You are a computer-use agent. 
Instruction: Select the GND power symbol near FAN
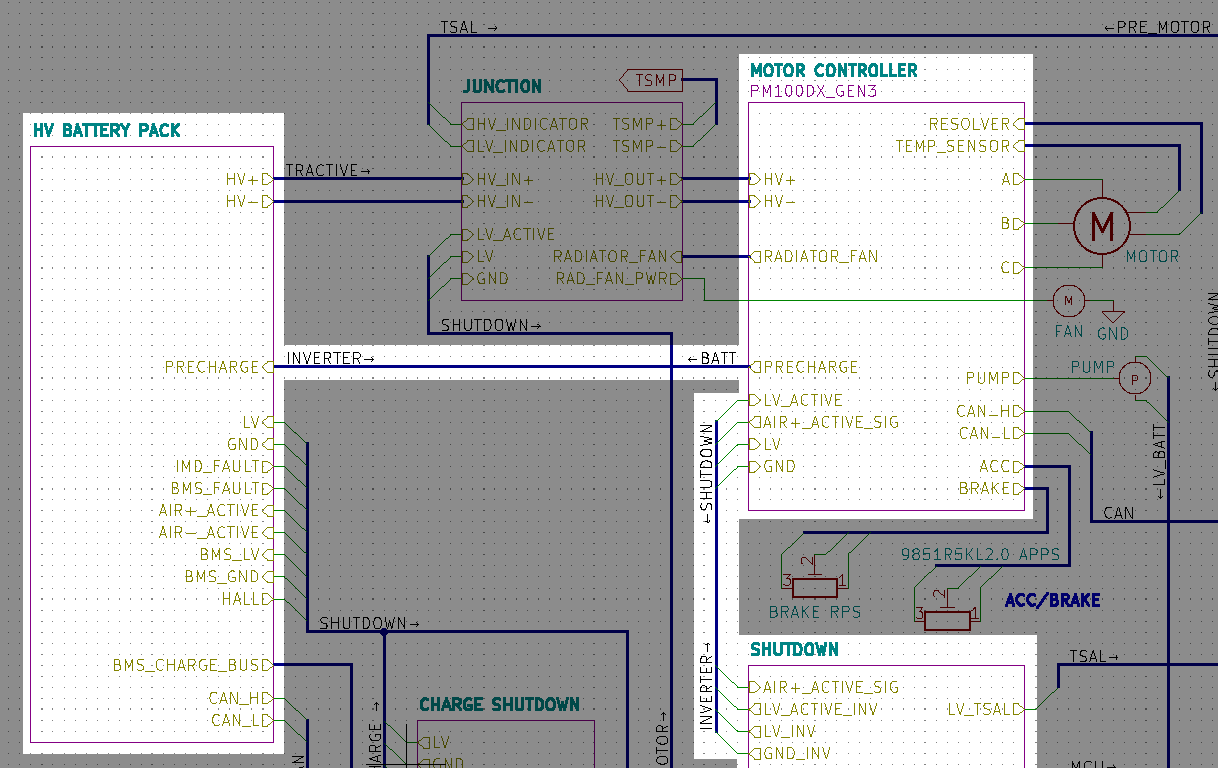[1112, 319]
